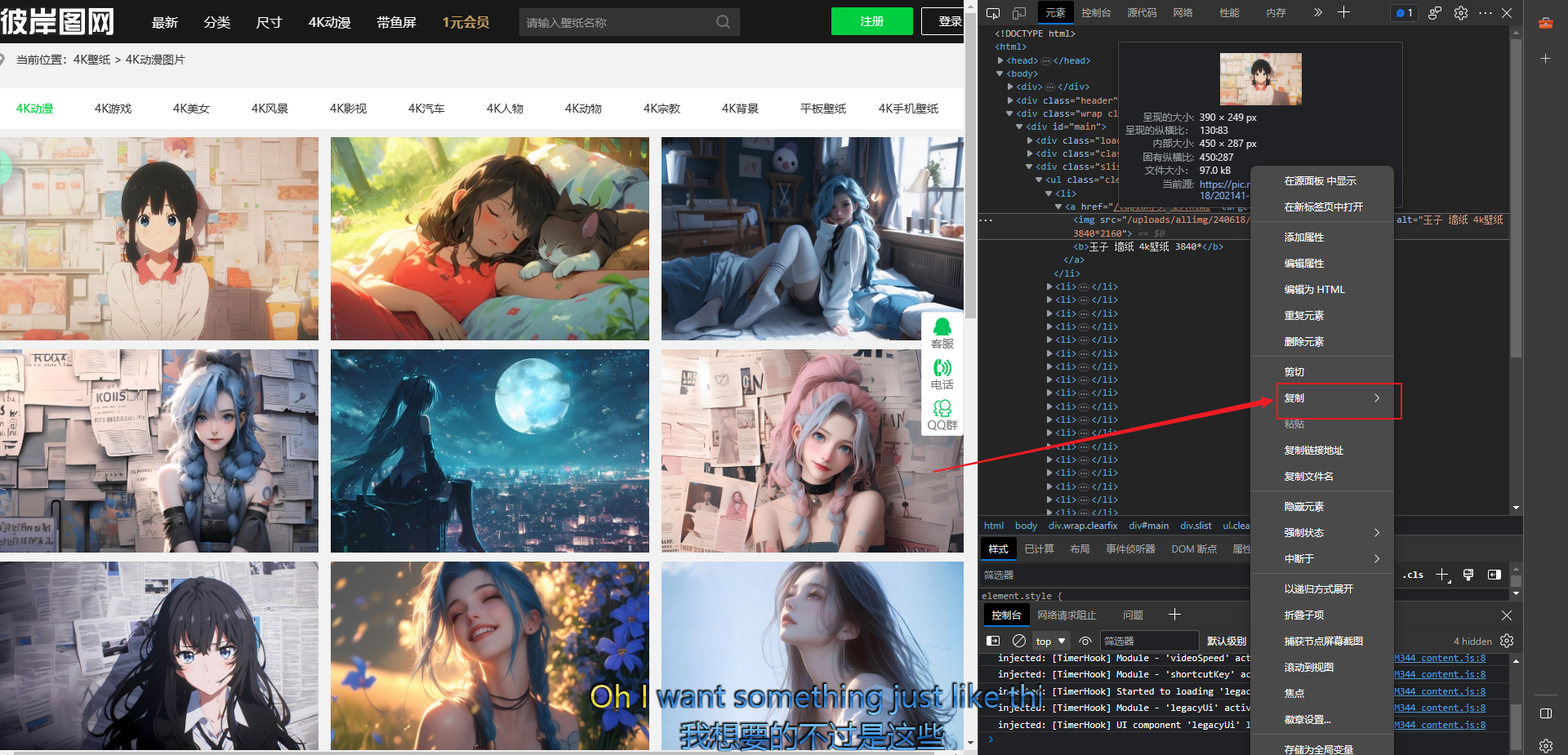Close the console drawer panel
This screenshot has width=1568, height=755.
pos(1507,615)
